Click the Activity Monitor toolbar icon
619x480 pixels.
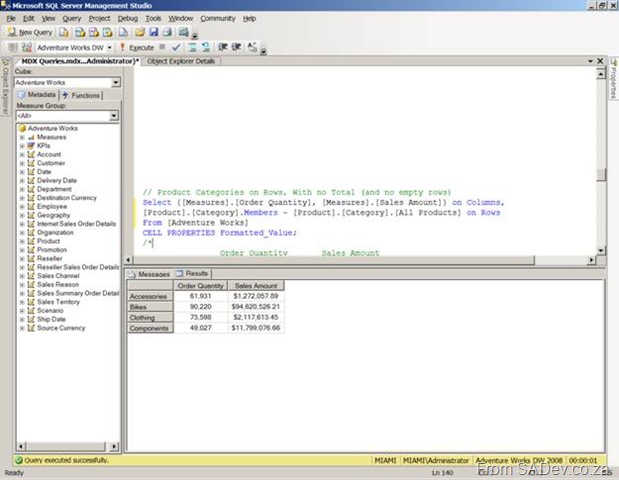coord(184,32)
